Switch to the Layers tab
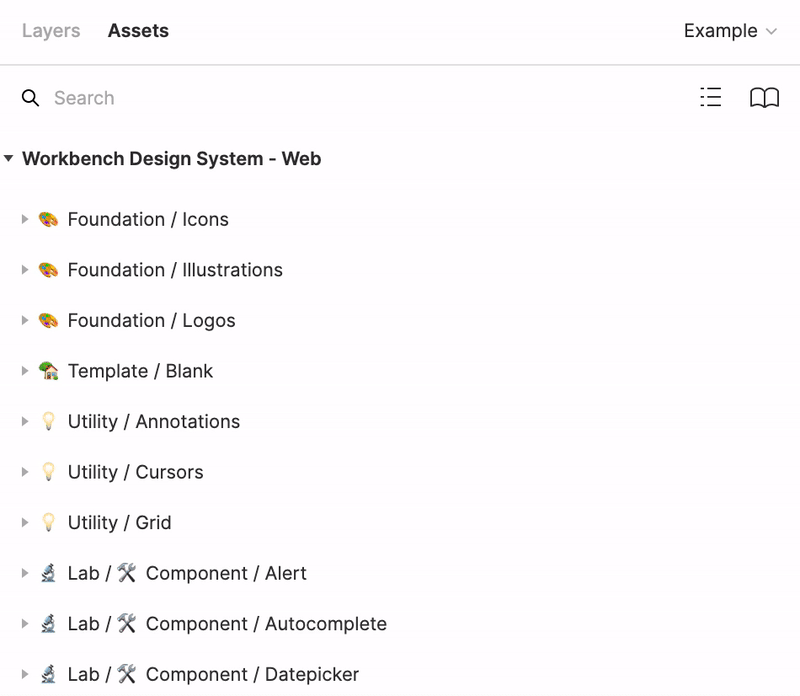The width and height of the screenshot is (800, 696). point(51,31)
